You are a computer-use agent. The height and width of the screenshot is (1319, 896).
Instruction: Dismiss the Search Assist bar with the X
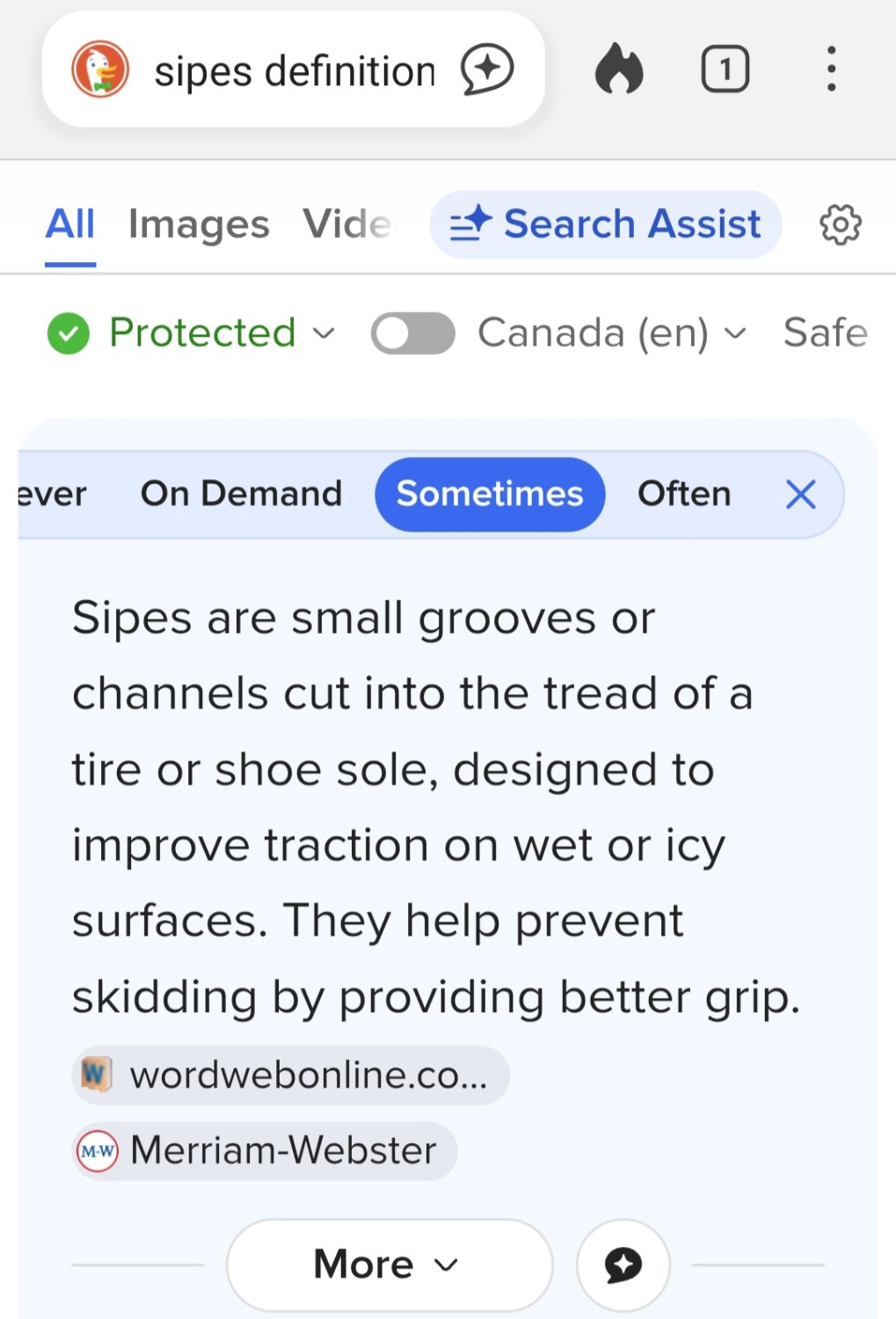tap(800, 494)
